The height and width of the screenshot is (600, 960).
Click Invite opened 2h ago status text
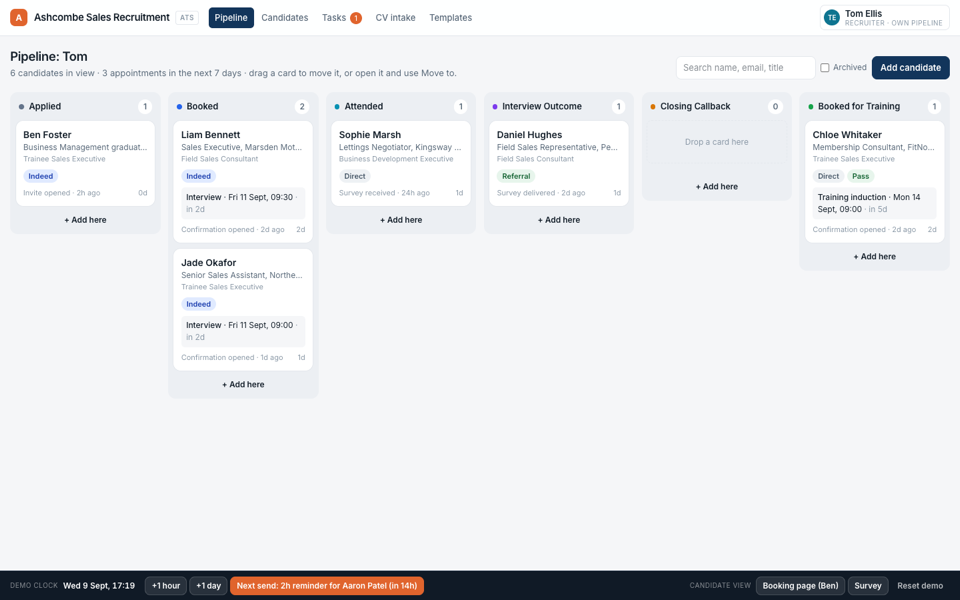pyautogui.click(x=62, y=193)
